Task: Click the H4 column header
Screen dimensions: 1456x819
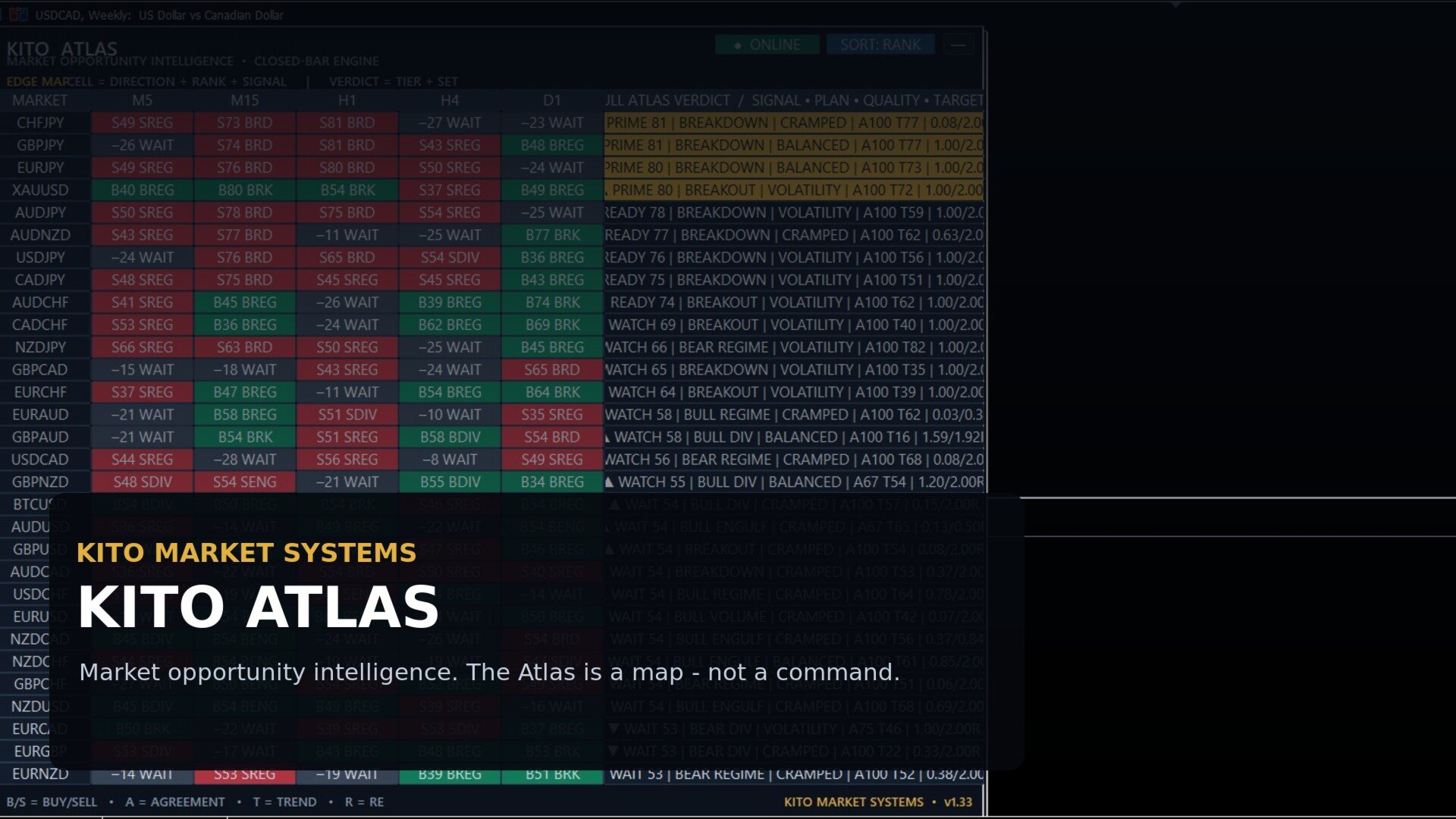Action: point(450,100)
